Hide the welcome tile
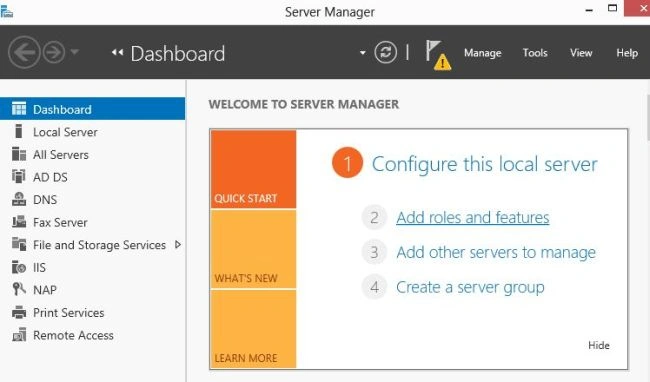Screen dimensions: 650x382 (x=599, y=345)
